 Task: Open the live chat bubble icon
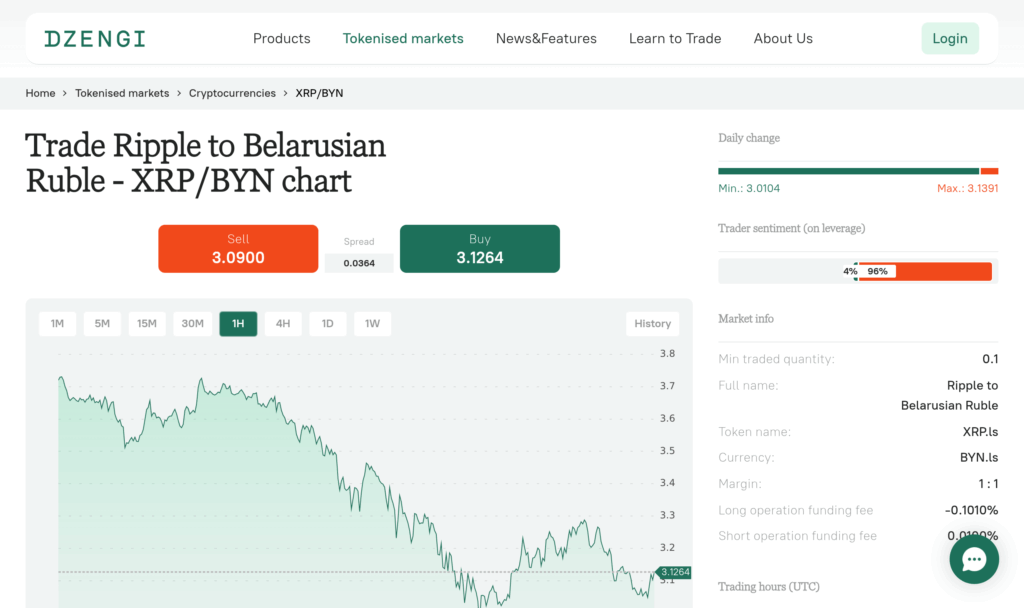974,559
